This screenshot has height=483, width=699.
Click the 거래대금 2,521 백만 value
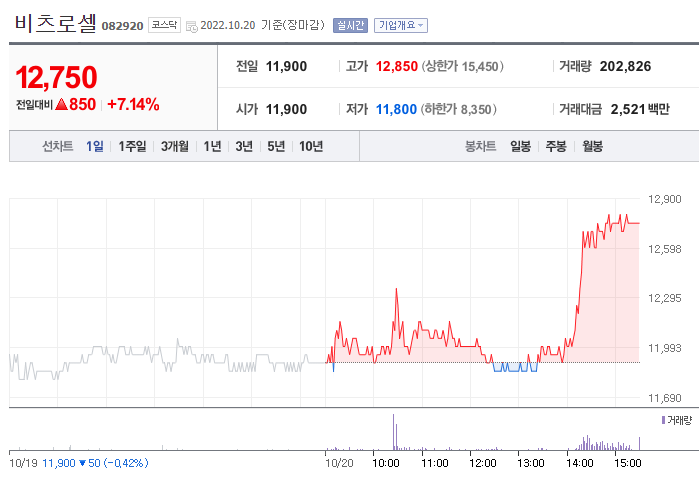tap(640, 109)
